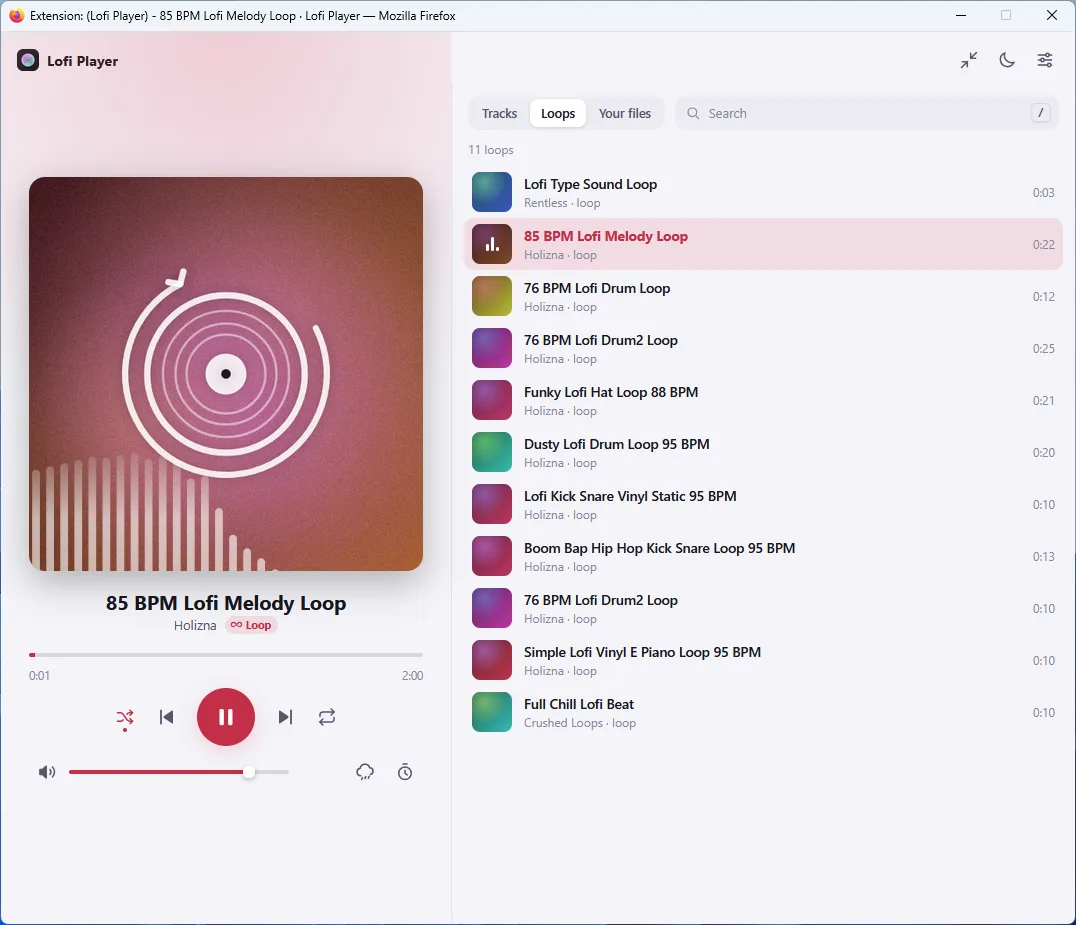Viewport: 1076px width, 925px height.
Task: Open the Your files tab
Action: (624, 113)
